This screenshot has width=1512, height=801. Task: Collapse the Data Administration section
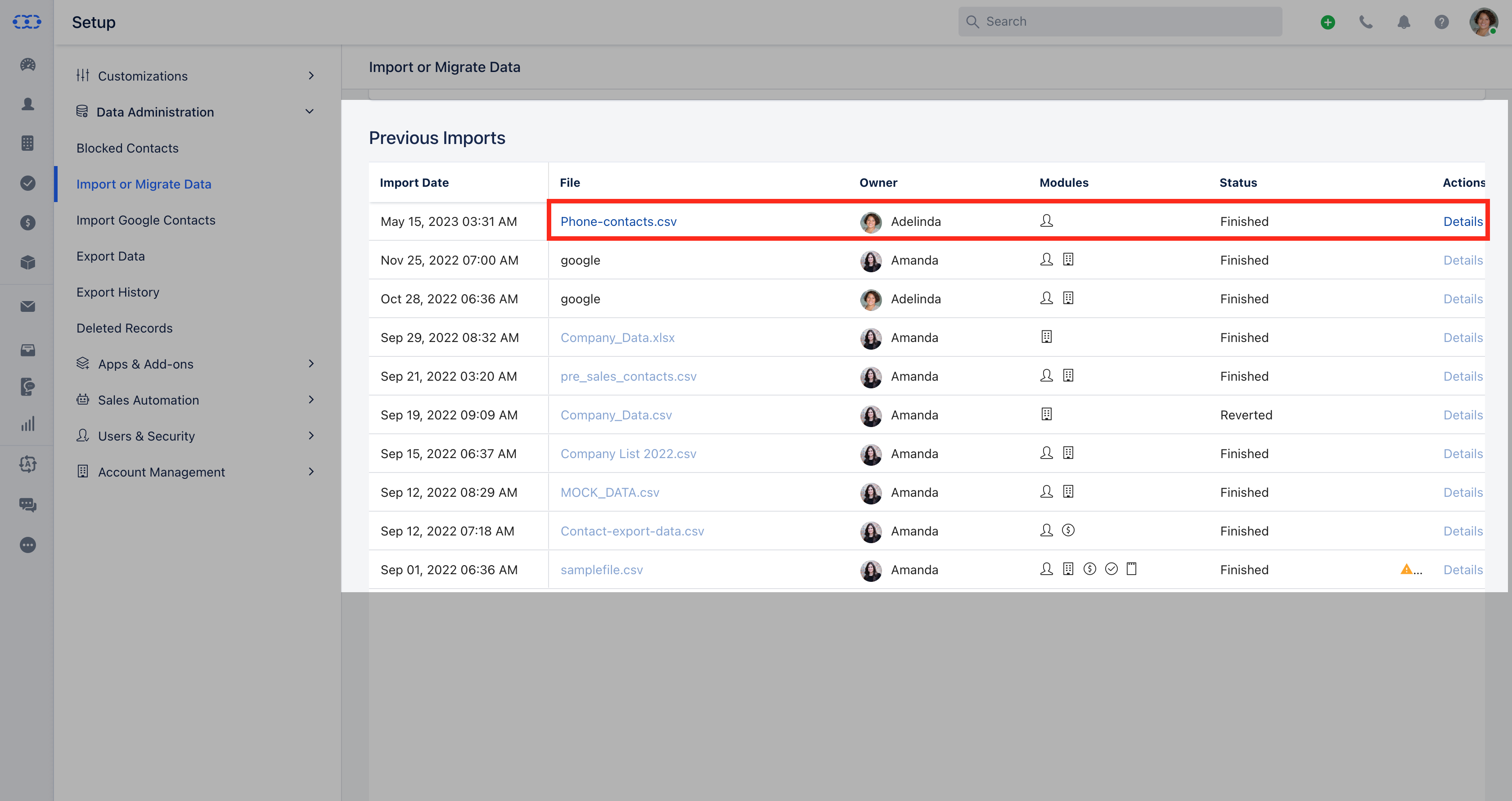(x=196, y=112)
